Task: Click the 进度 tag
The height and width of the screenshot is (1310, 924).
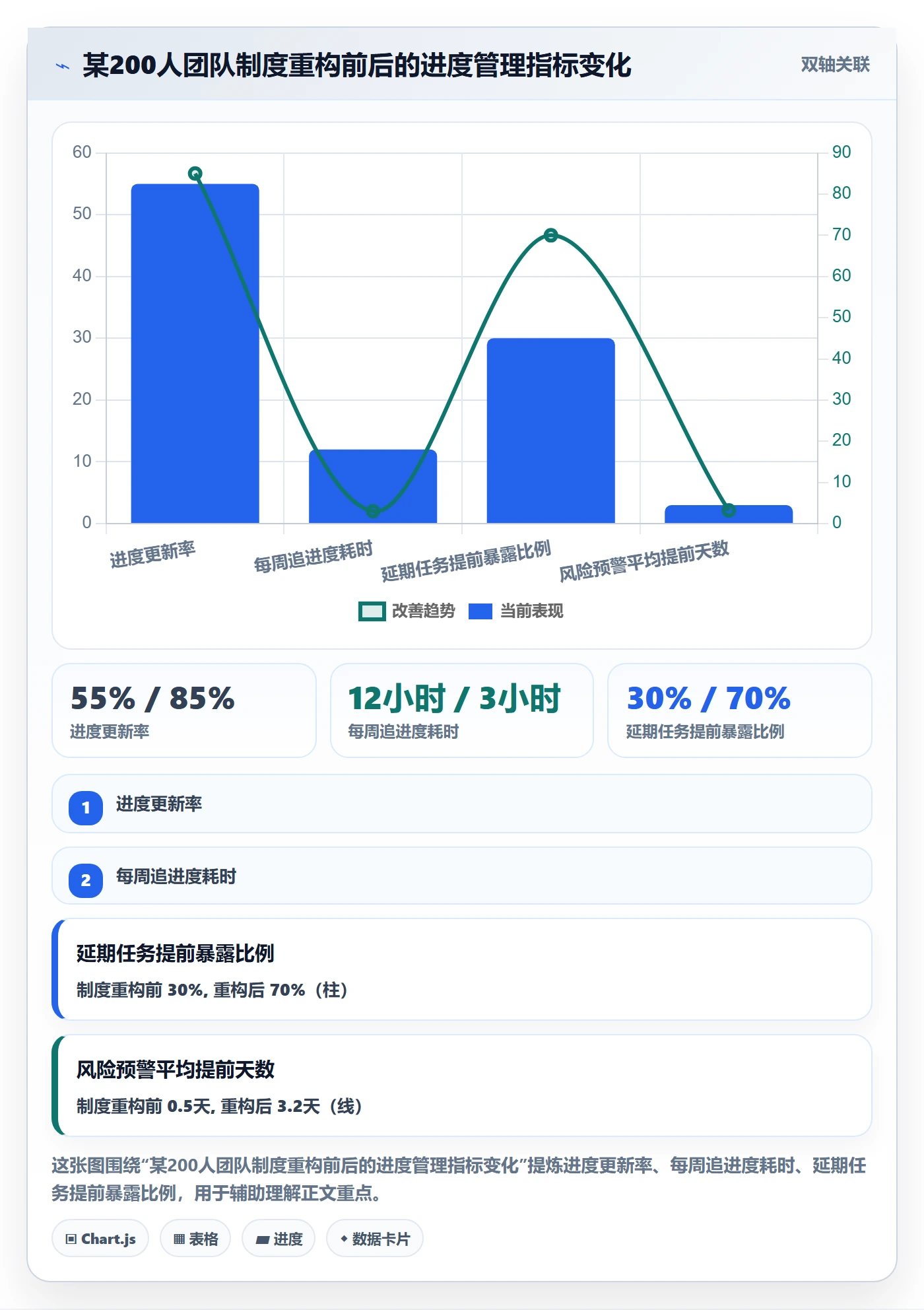Action: pyautogui.click(x=279, y=1239)
